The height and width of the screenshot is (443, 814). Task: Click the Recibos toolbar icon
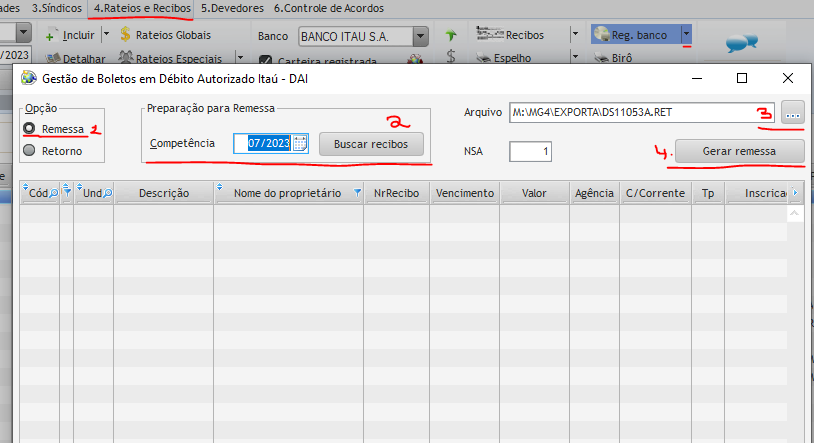click(x=488, y=35)
